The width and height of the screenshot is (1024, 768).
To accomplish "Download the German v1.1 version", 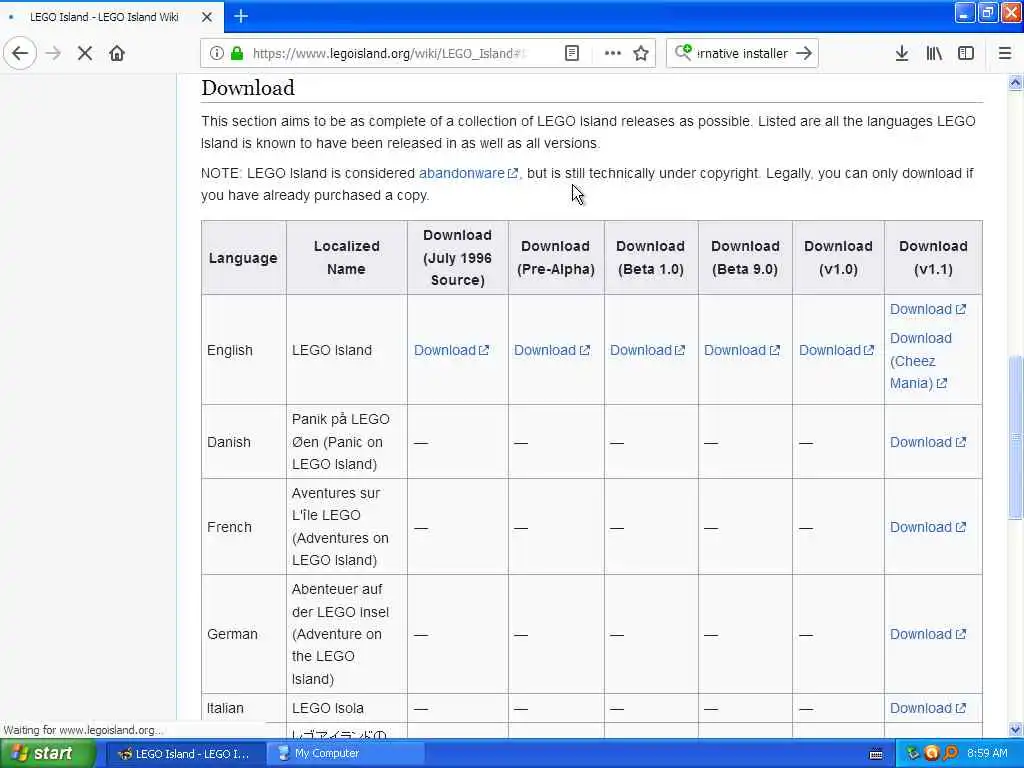I will 928,634.
